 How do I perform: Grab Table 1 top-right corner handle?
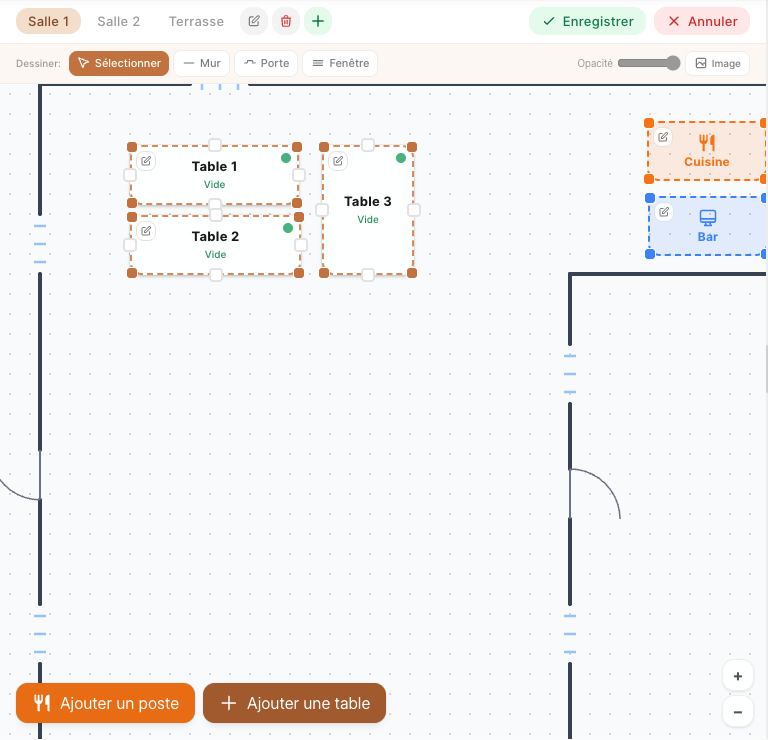tap(297, 147)
